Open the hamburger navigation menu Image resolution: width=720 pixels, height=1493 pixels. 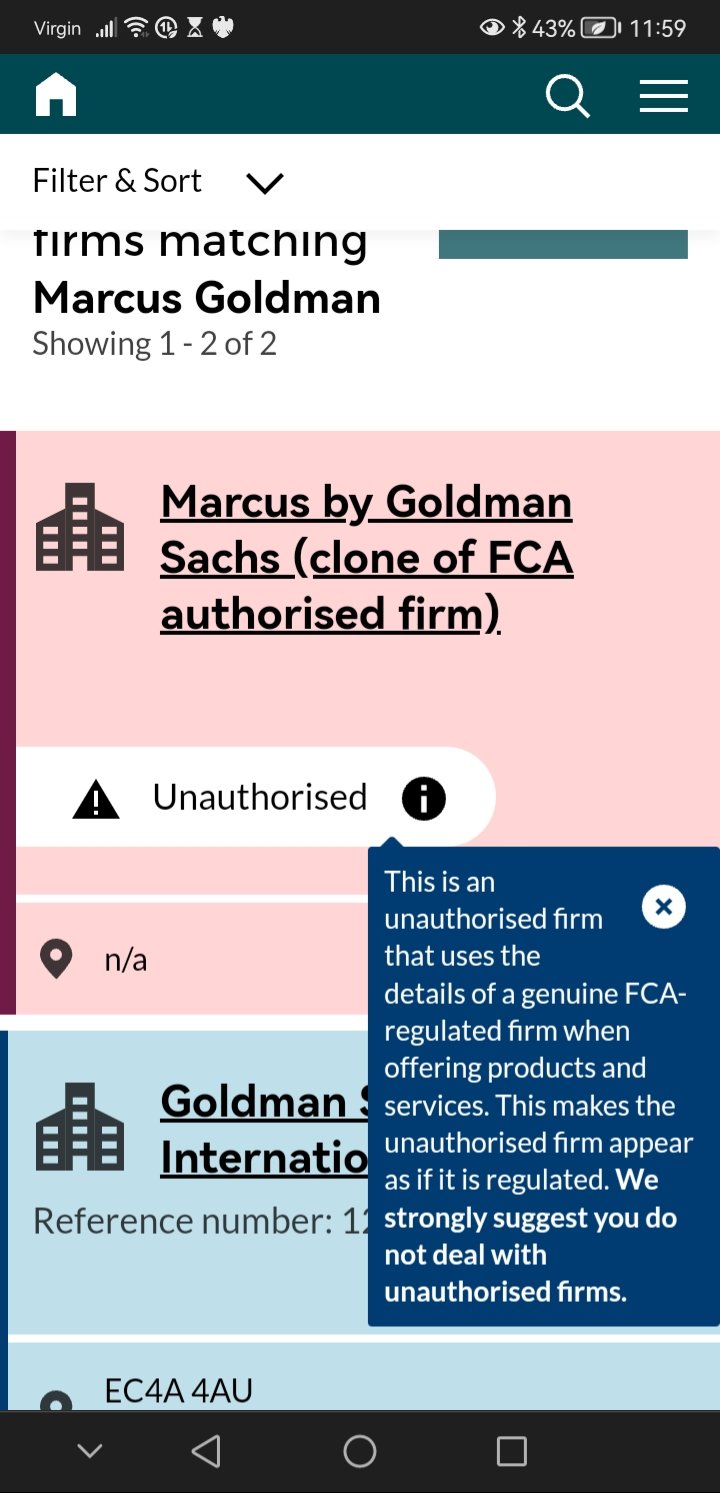tap(663, 96)
